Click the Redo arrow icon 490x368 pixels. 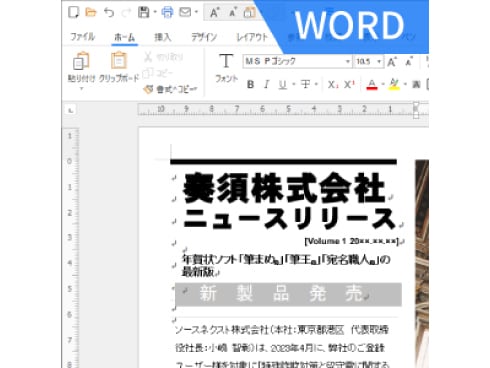pos(126,13)
